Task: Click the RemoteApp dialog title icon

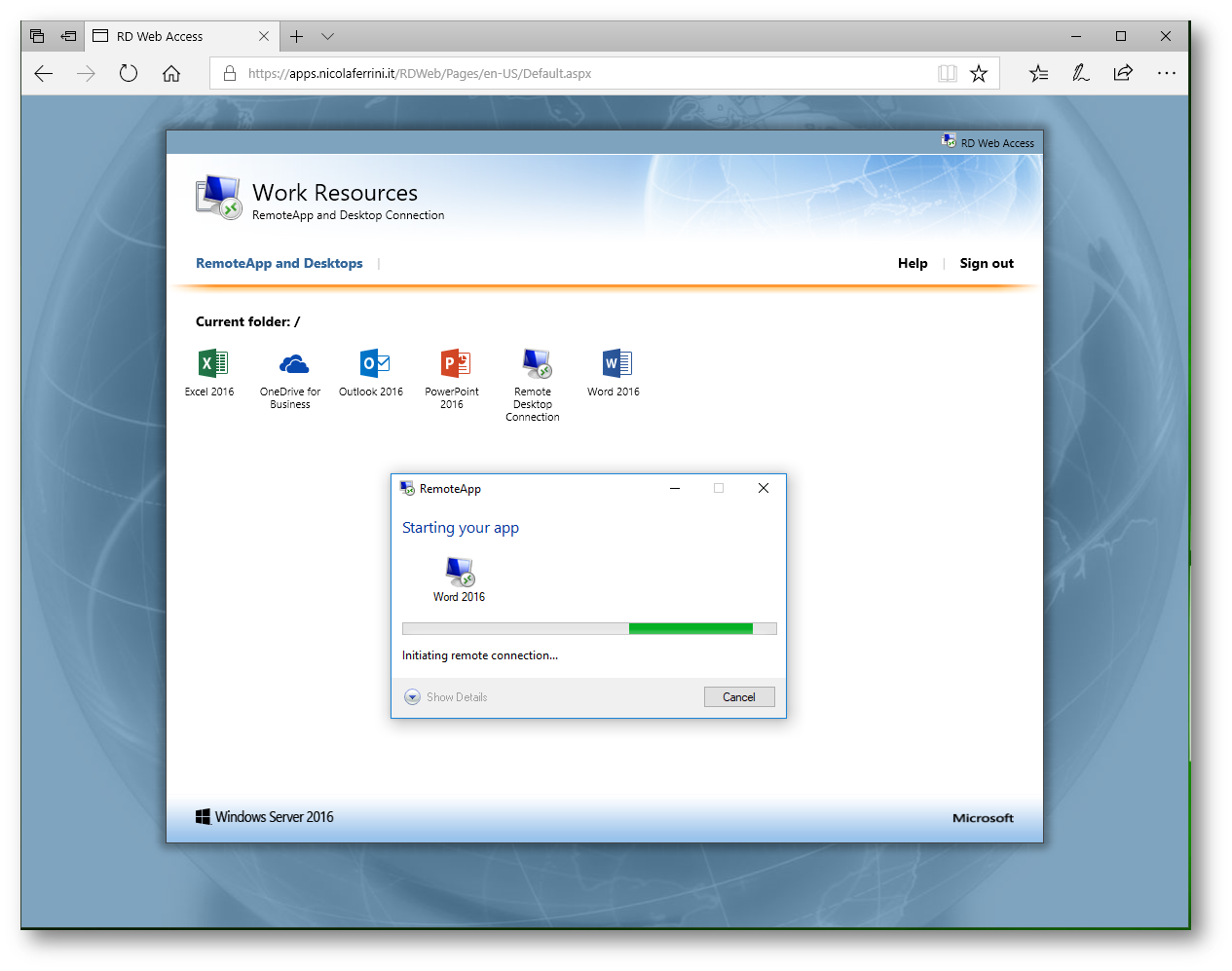Action: (407, 488)
